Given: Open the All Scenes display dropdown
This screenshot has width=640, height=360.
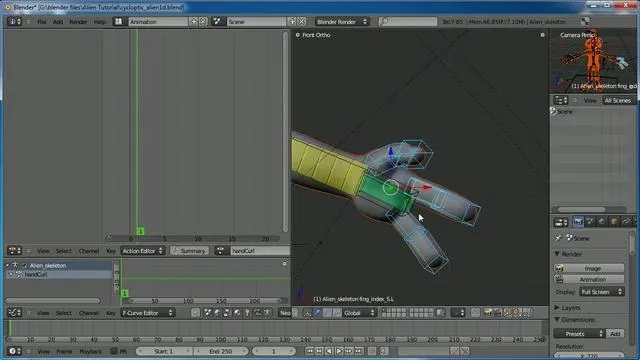Looking at the screenshot, I should coord(618,100).
